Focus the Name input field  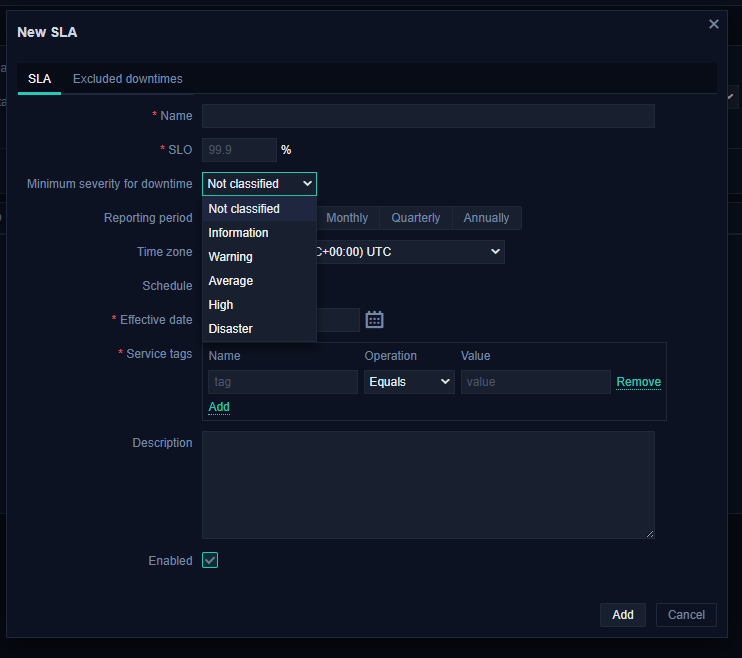point(428,116)
